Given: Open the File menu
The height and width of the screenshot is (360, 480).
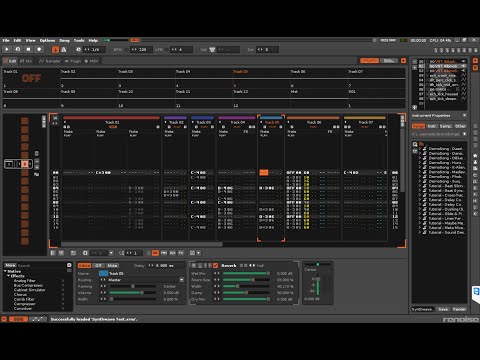Looking at the screenshot, I should click(x=6, y=40).
